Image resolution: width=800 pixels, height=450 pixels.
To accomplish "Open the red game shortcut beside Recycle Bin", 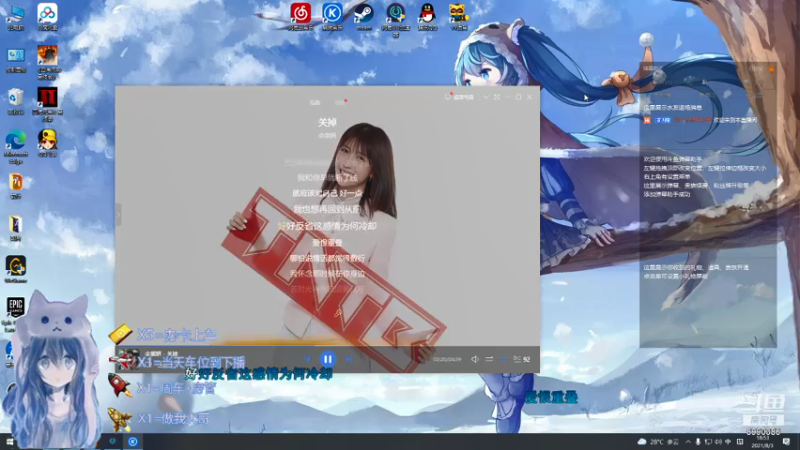I will [47, 104].
